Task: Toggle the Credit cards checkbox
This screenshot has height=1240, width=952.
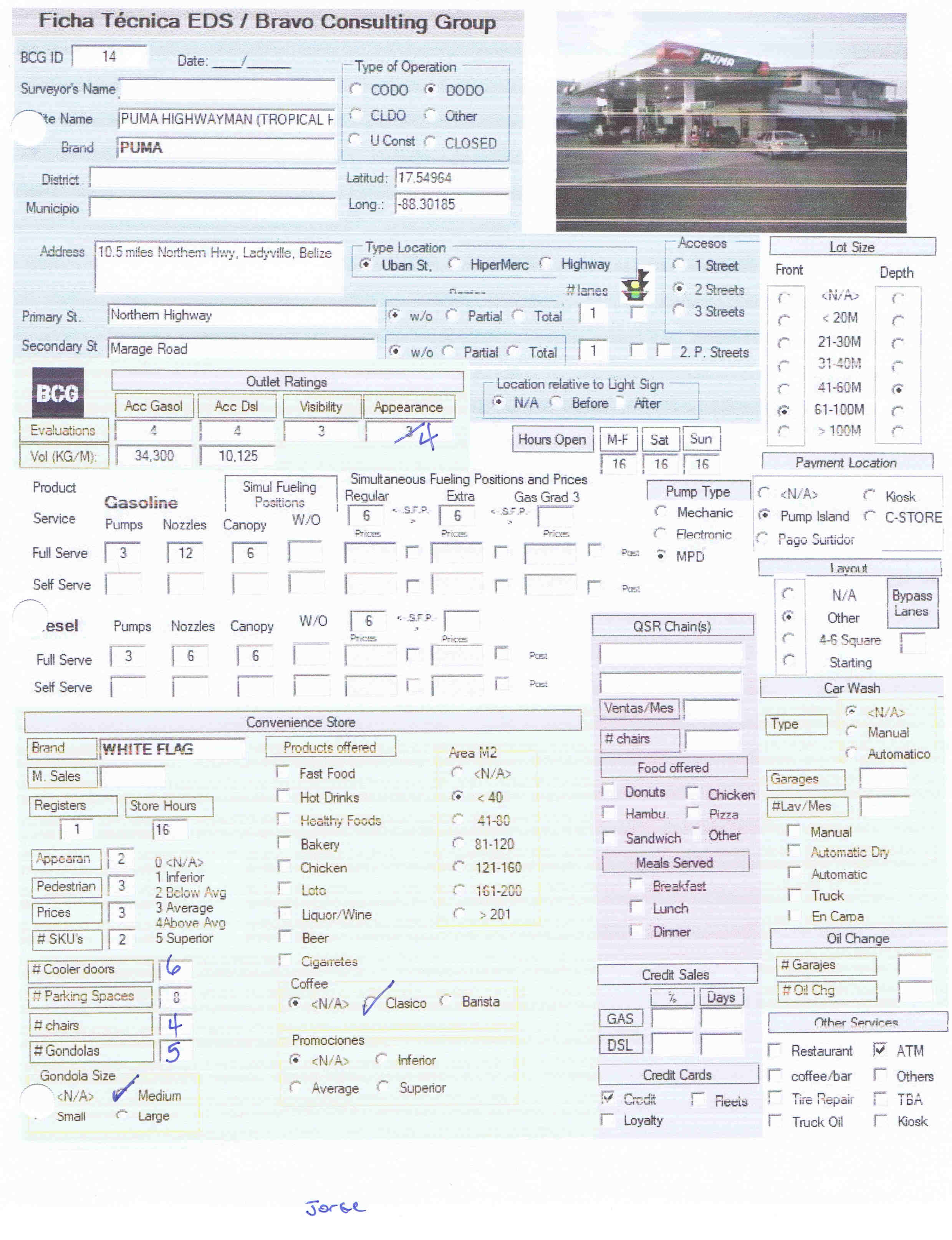Action: coord(608,1098)
